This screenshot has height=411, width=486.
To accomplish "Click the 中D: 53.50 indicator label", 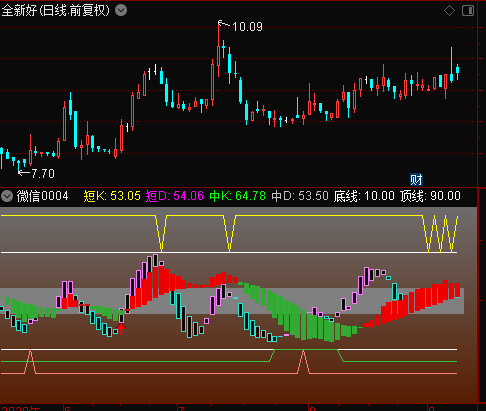I will [300, 196].
